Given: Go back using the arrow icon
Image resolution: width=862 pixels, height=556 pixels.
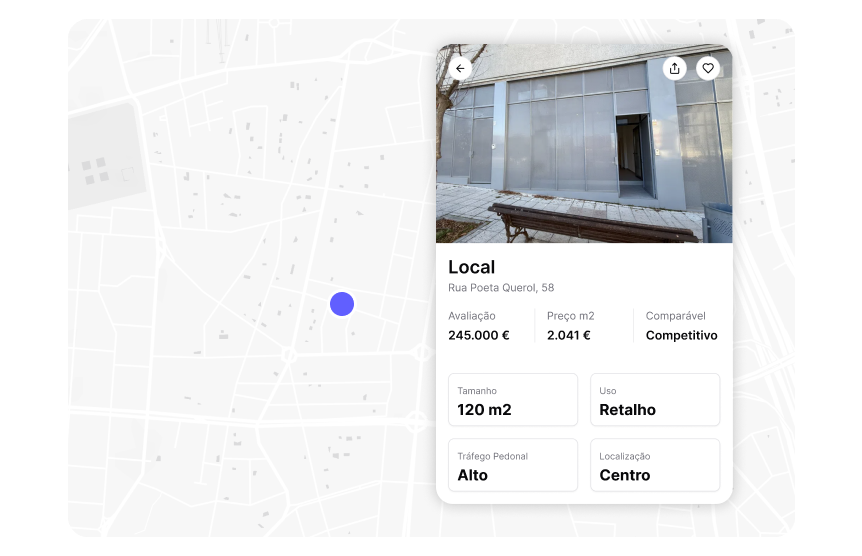Looking at the screenshot, I should 460,69.
